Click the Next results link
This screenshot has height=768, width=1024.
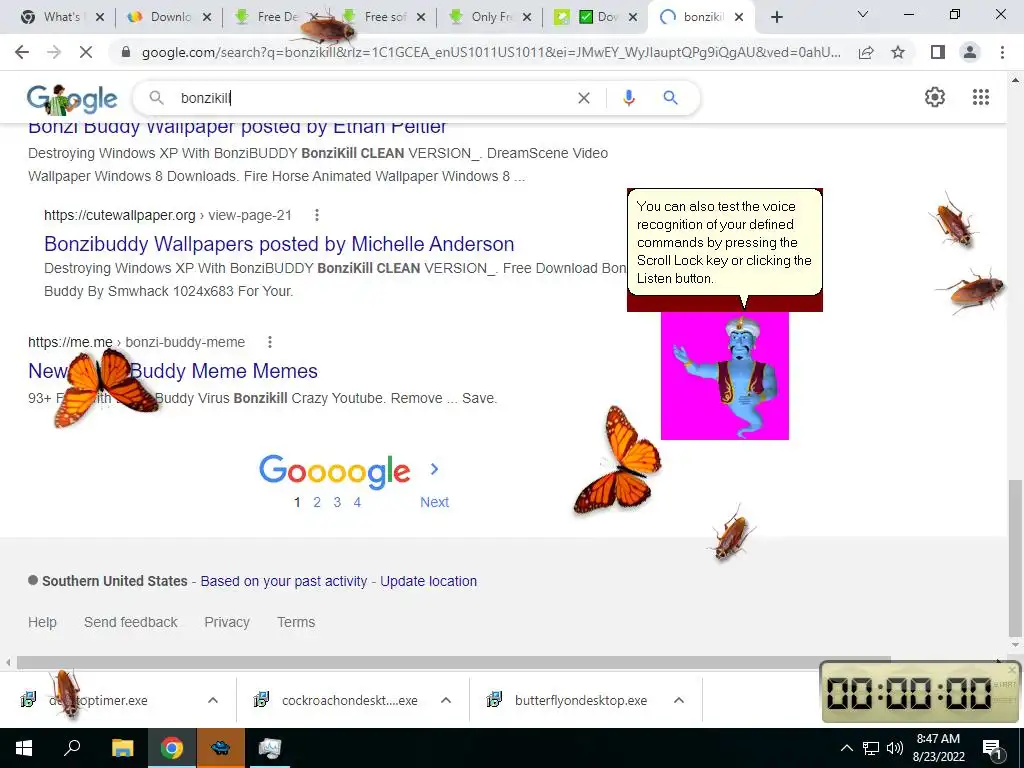pyautogui.click(x=434, y=502)
